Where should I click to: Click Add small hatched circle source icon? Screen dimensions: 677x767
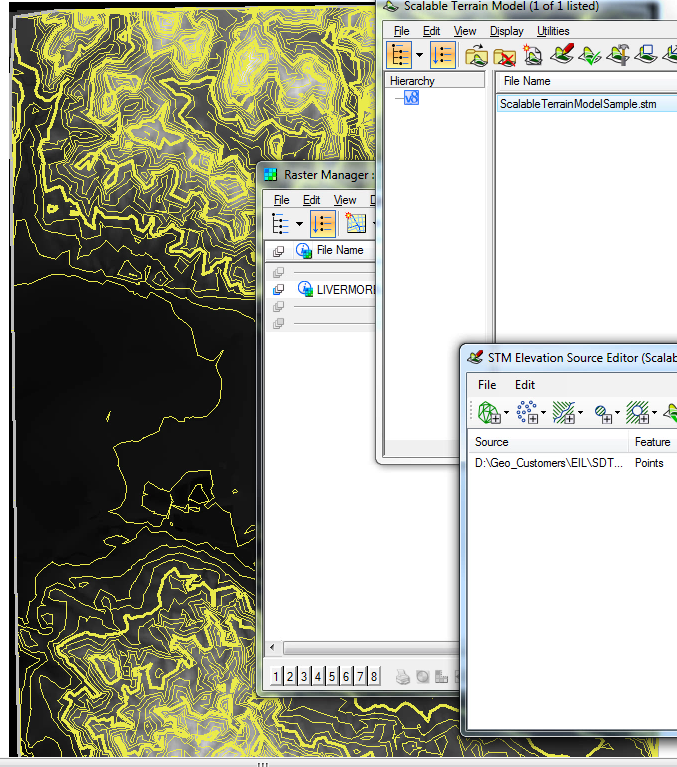click(603, 414)
